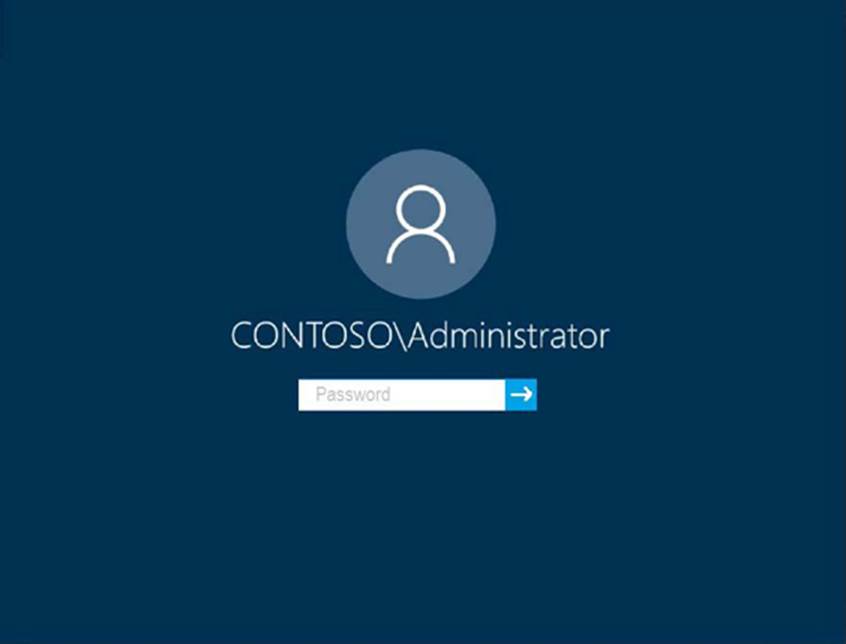The width and height of the screenshot is (846, 644).
Task: Activate the password entry box
Action: click(402, 395)
